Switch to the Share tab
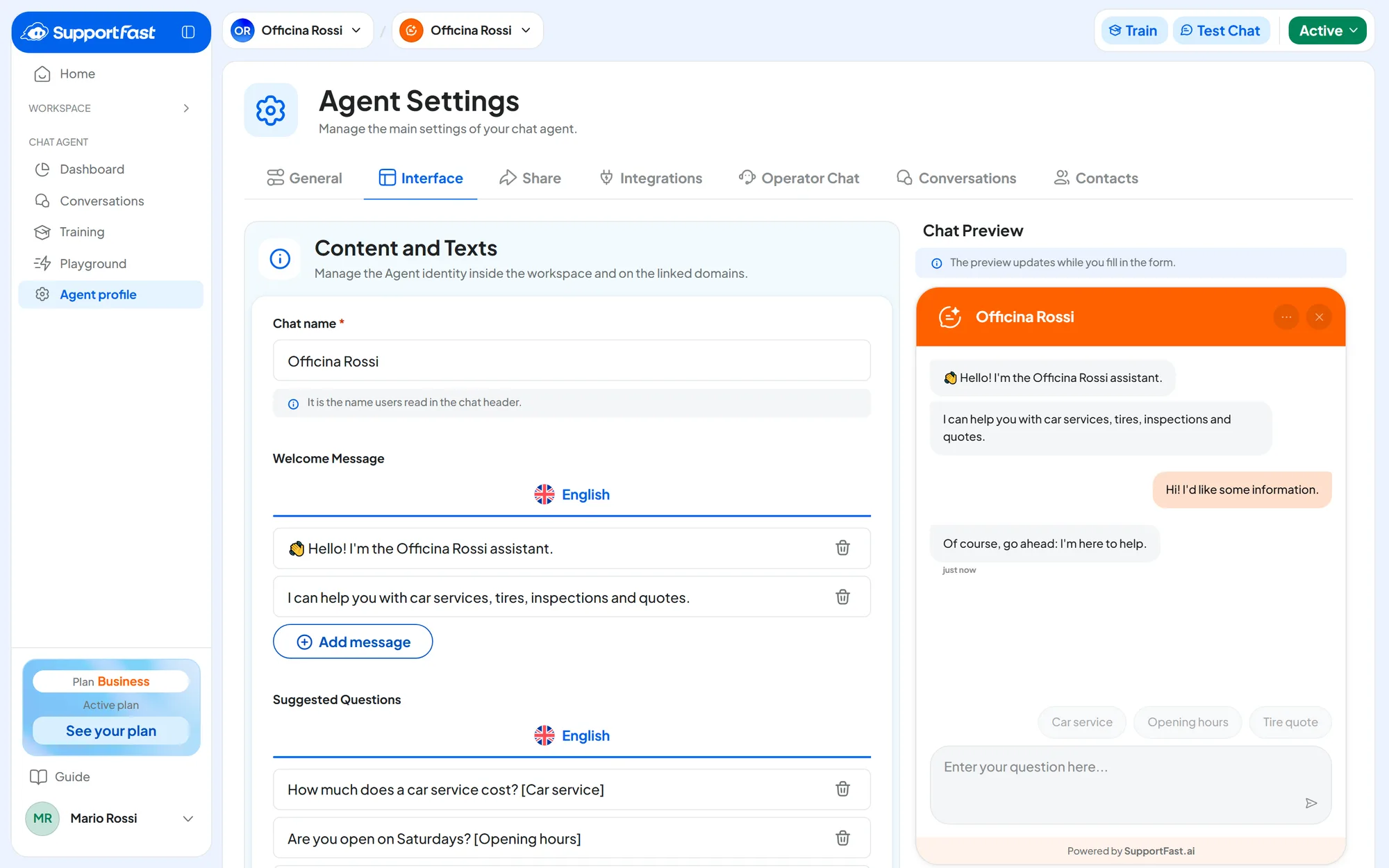 coord(531,178)
